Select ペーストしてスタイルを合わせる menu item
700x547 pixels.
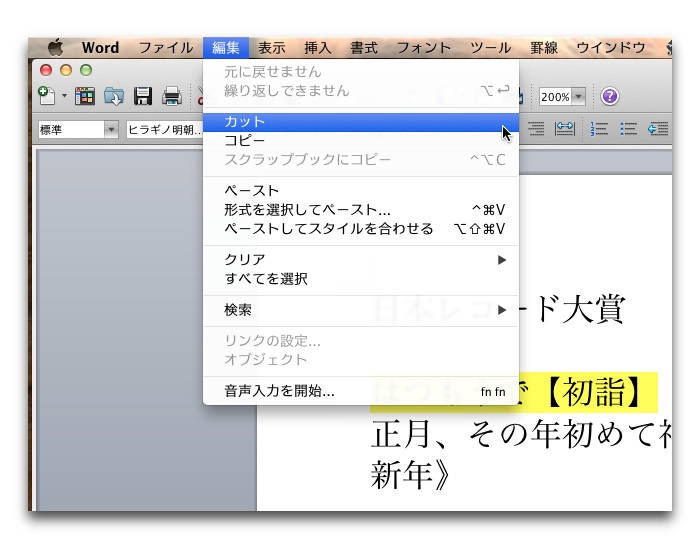click(x=361, y=229)
